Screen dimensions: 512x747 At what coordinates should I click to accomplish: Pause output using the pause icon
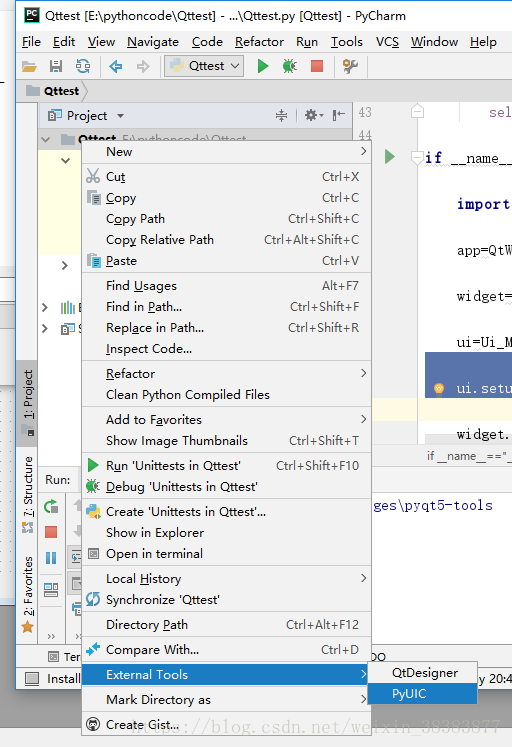tap(51, 558)
